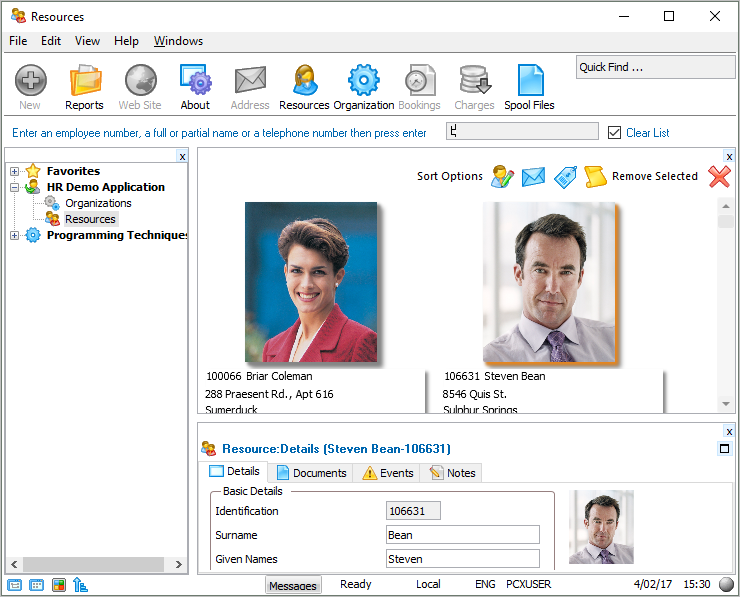Viewport: 740px width, 597px height.
Task: Open the Windows menu
Action: pyautogui.click(x=178, y=41)
